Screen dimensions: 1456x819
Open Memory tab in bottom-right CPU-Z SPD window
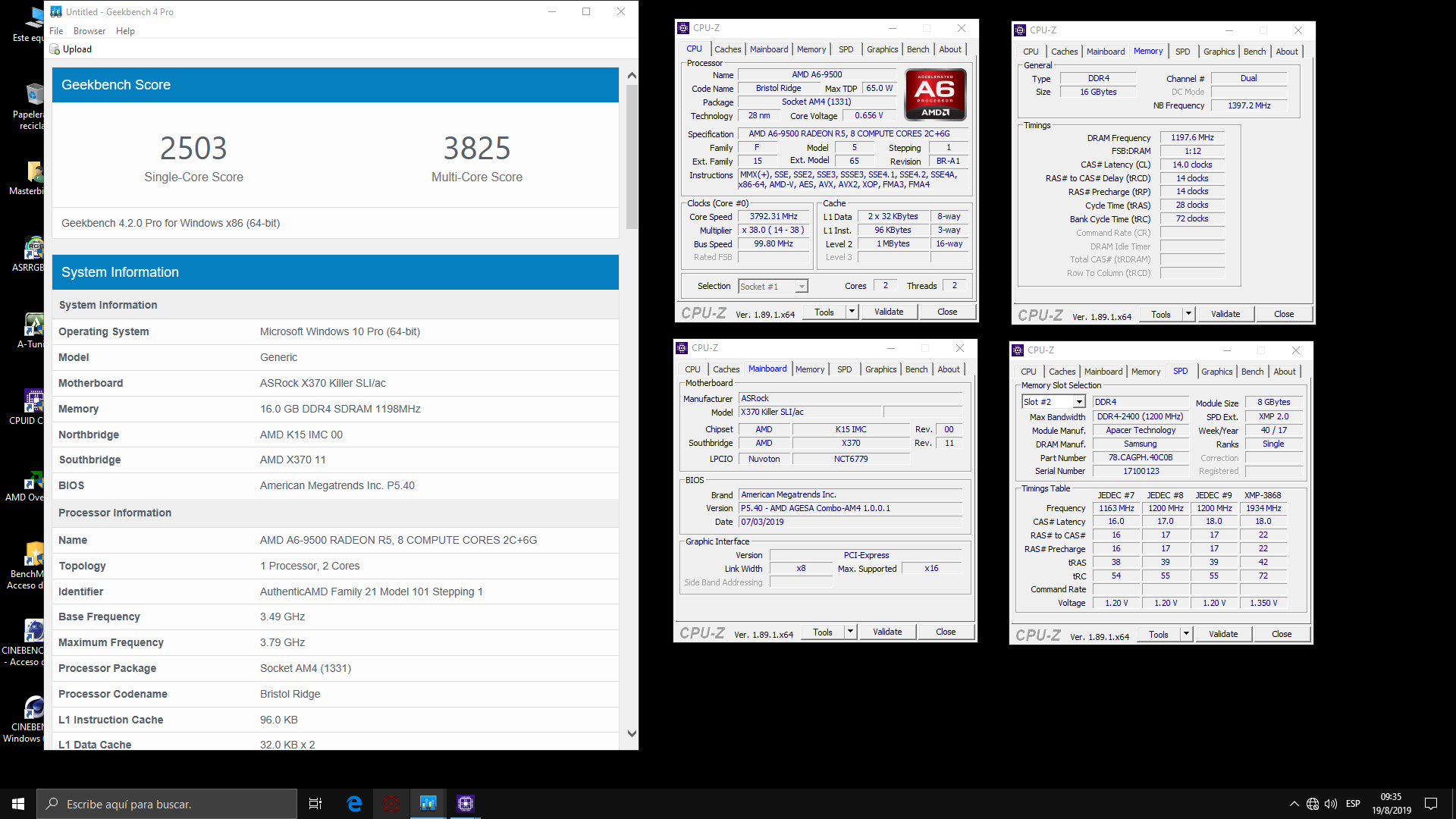coord(1145,372)
